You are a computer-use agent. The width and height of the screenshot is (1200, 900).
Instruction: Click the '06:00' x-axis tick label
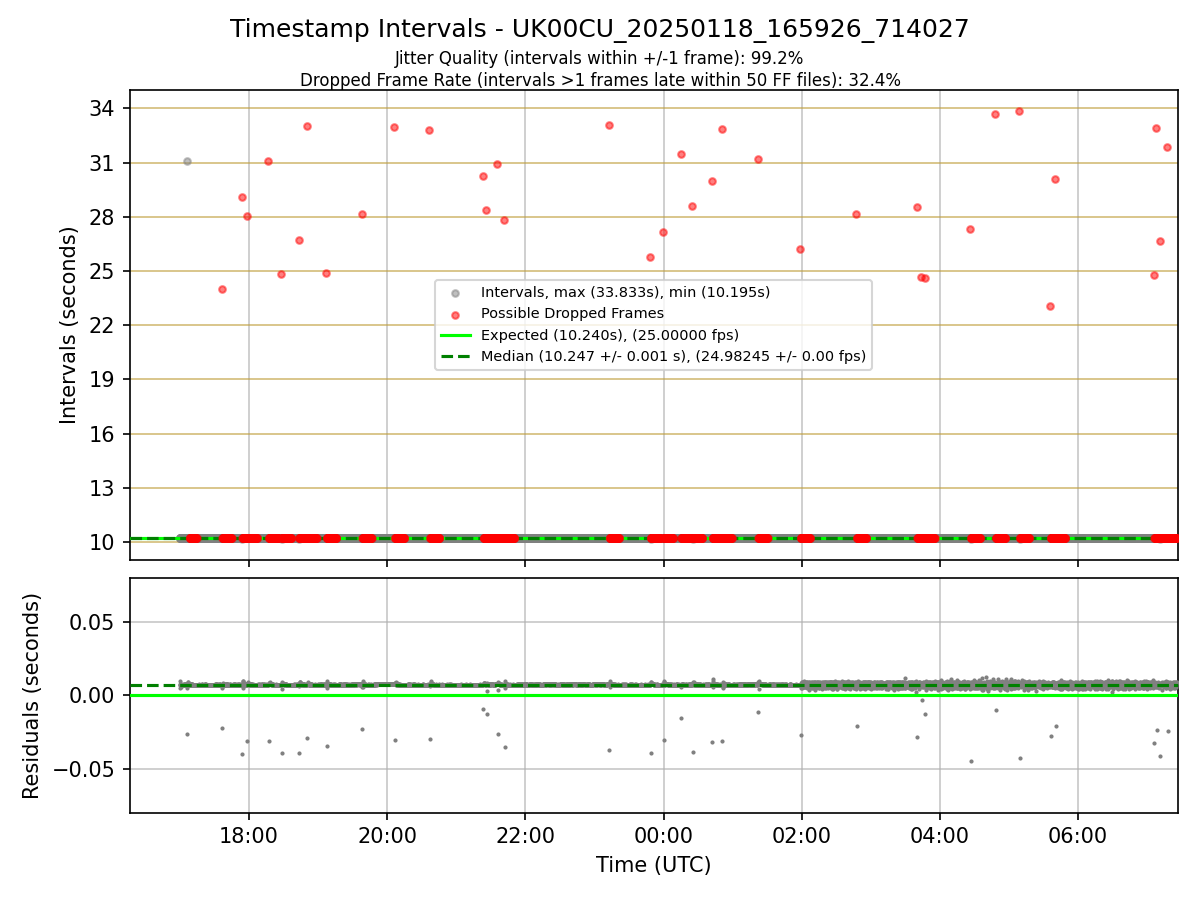(x=1077, y=835)
